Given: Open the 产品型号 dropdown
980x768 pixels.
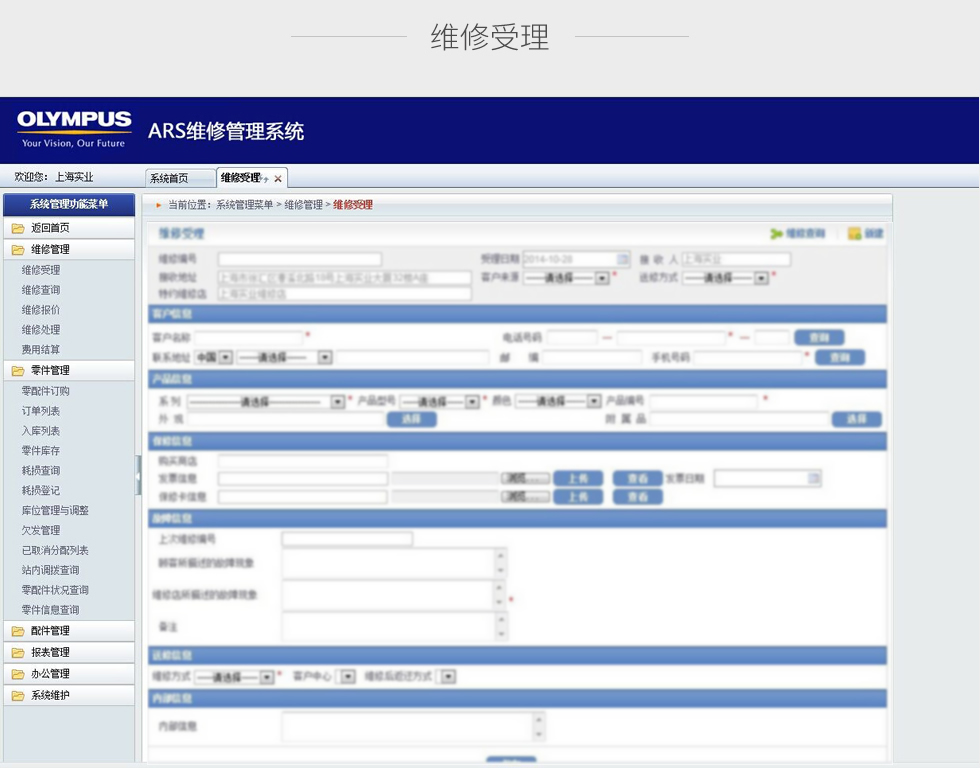Looking at the screenshot, I should click(472, 402).
